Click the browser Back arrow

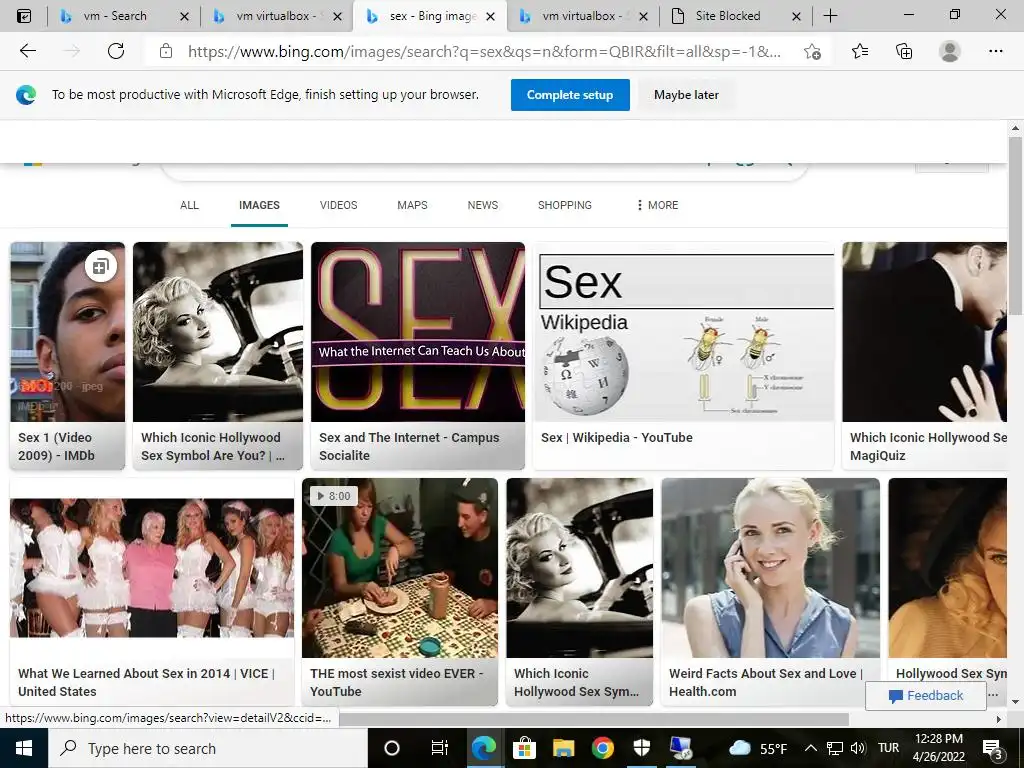[27, 51]
